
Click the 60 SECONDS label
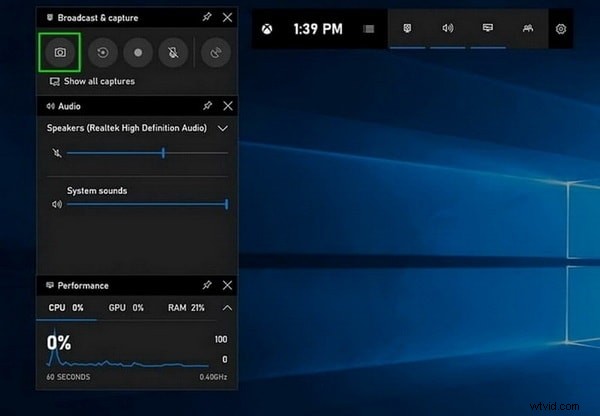pos(68,377)
